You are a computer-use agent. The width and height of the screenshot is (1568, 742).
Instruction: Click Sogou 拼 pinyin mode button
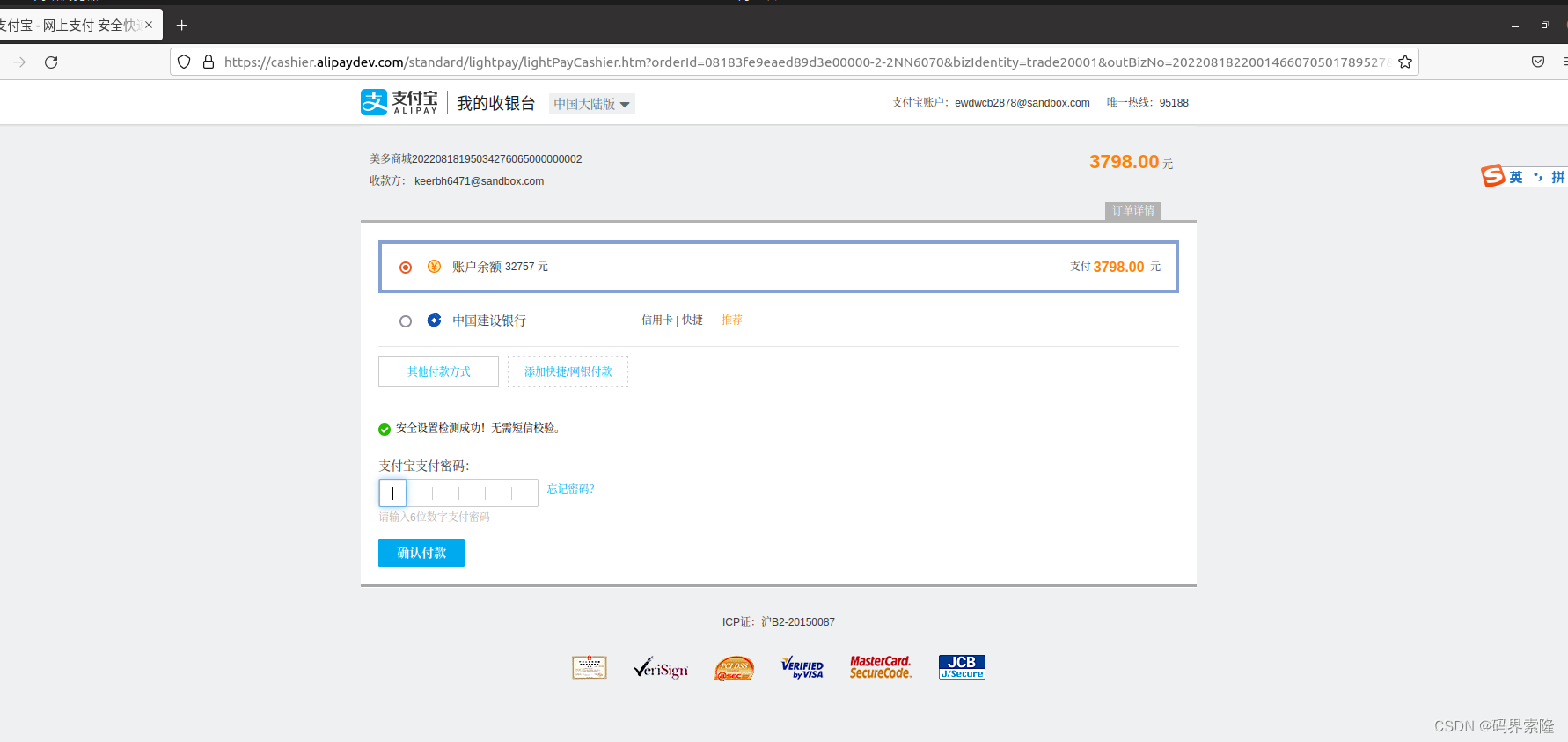click(x=1557, y=177)
